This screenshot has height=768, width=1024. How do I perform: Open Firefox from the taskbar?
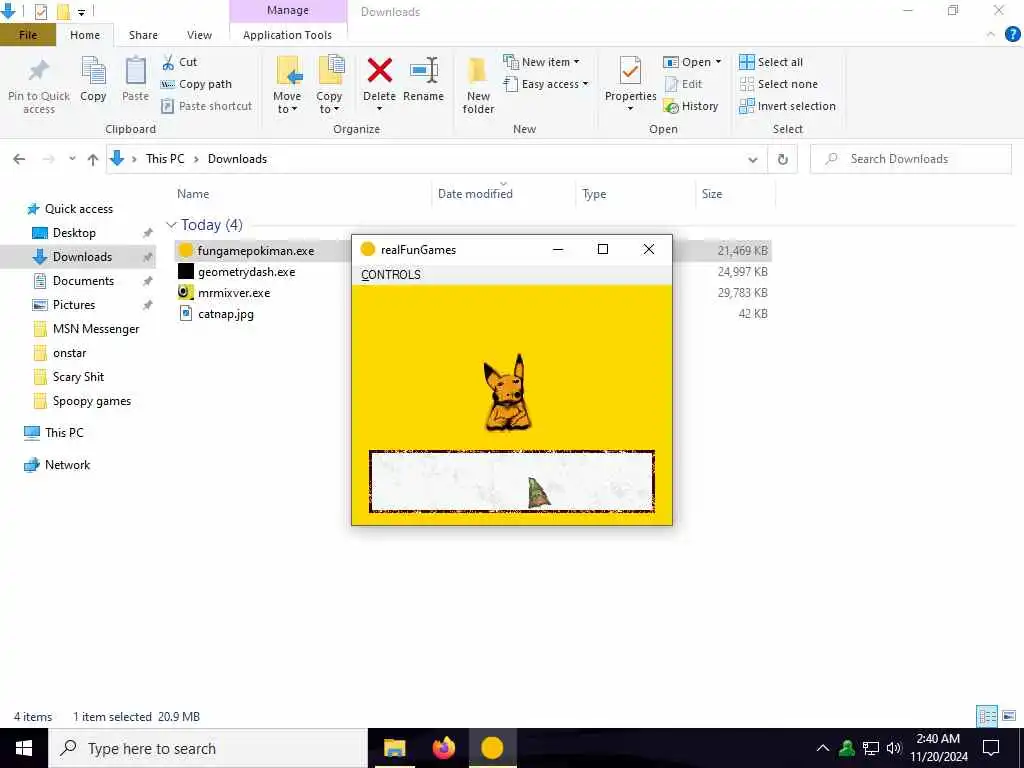(x=443, y=748)
